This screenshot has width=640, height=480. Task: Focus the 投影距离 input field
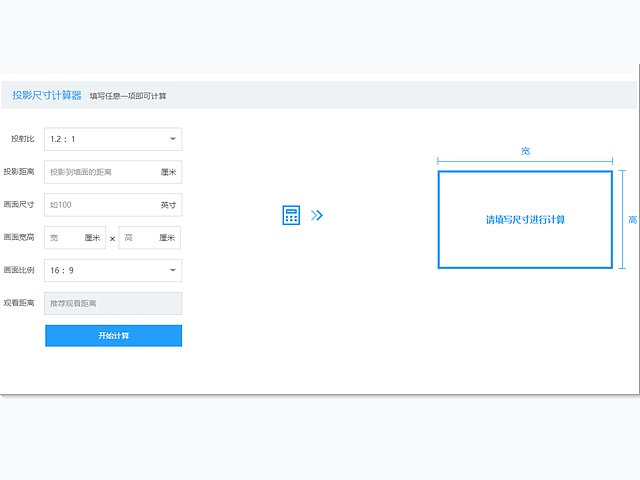(113, 172)
